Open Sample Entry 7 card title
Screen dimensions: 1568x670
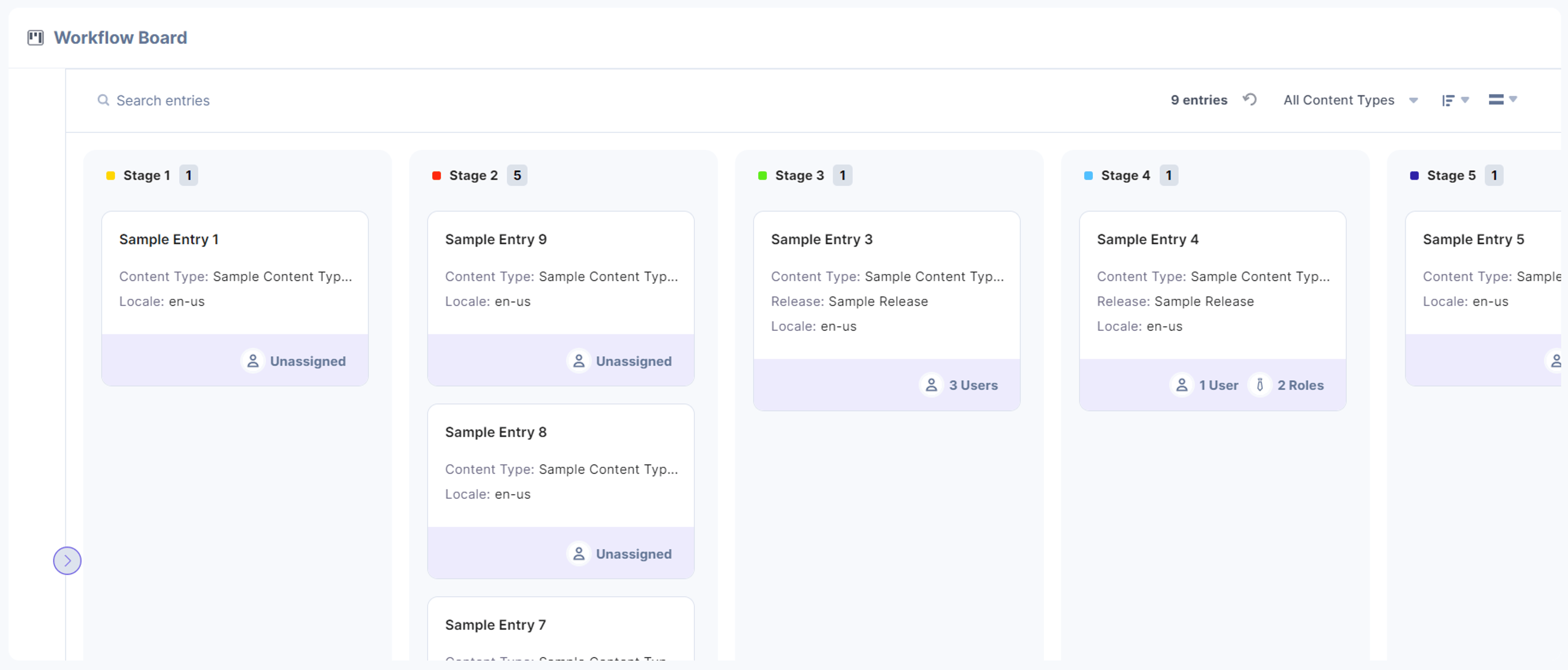495,624
